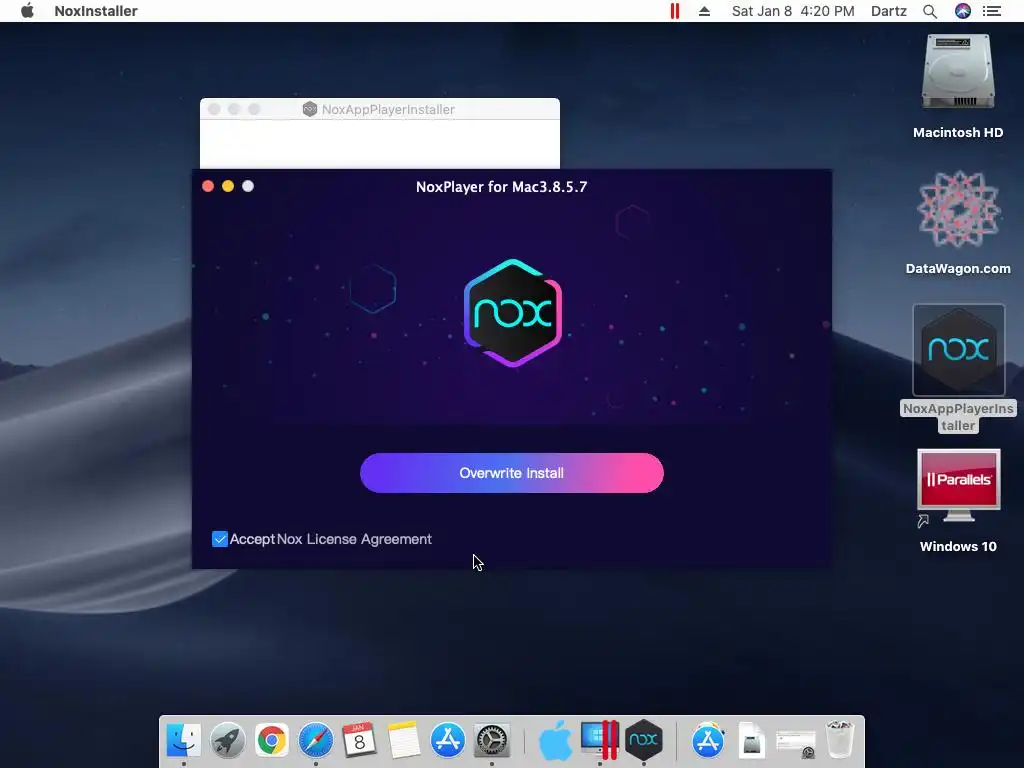Uncheck the Accept Nox License Agreement checkbox

tap(220, 539)
